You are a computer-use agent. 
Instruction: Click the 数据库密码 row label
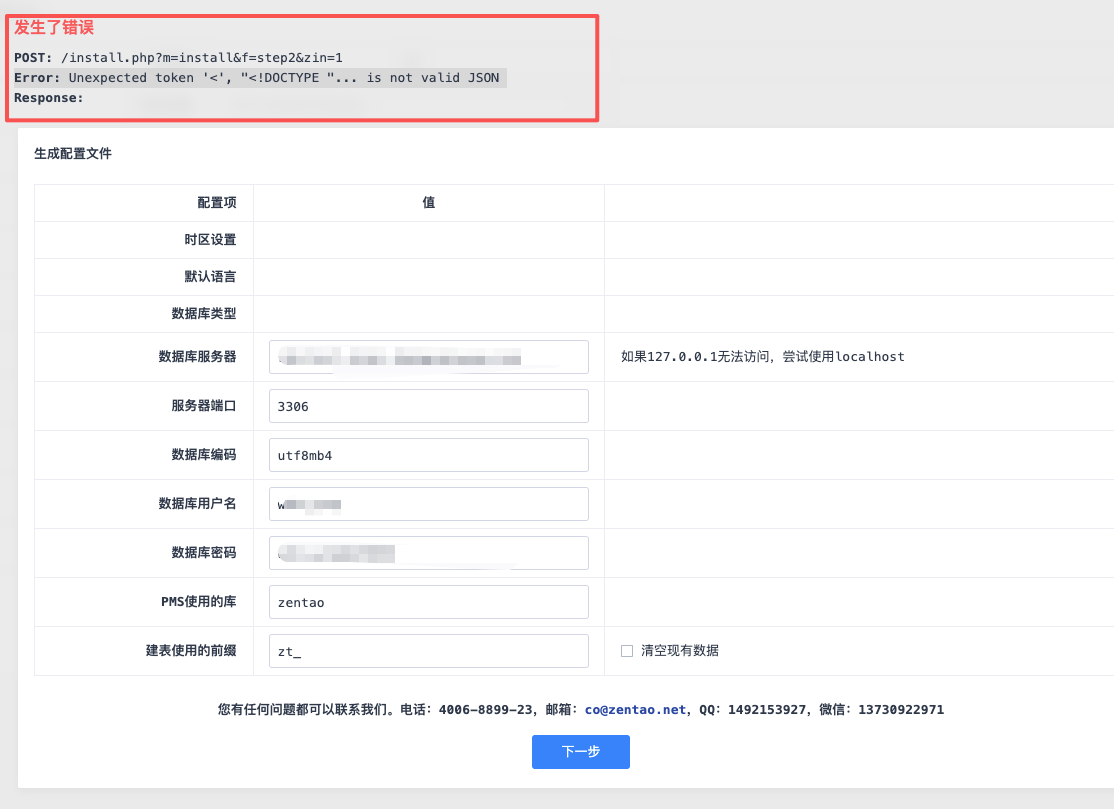click(204, 553)
